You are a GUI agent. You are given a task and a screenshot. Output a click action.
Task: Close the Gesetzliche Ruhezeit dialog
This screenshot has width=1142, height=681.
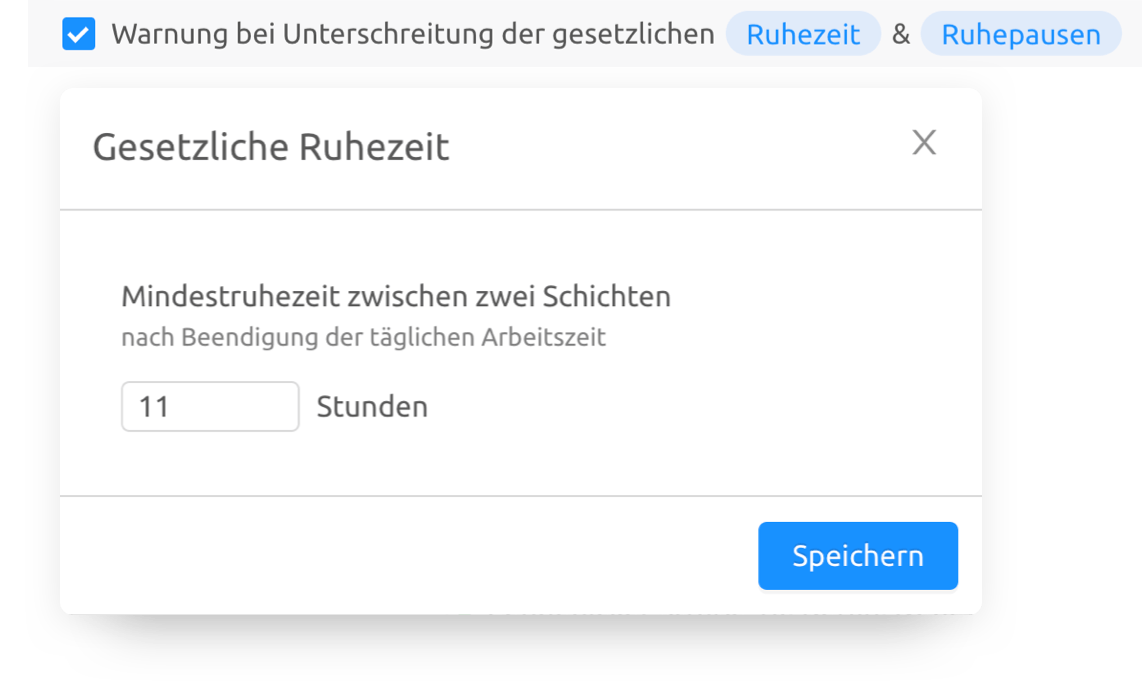924,143
